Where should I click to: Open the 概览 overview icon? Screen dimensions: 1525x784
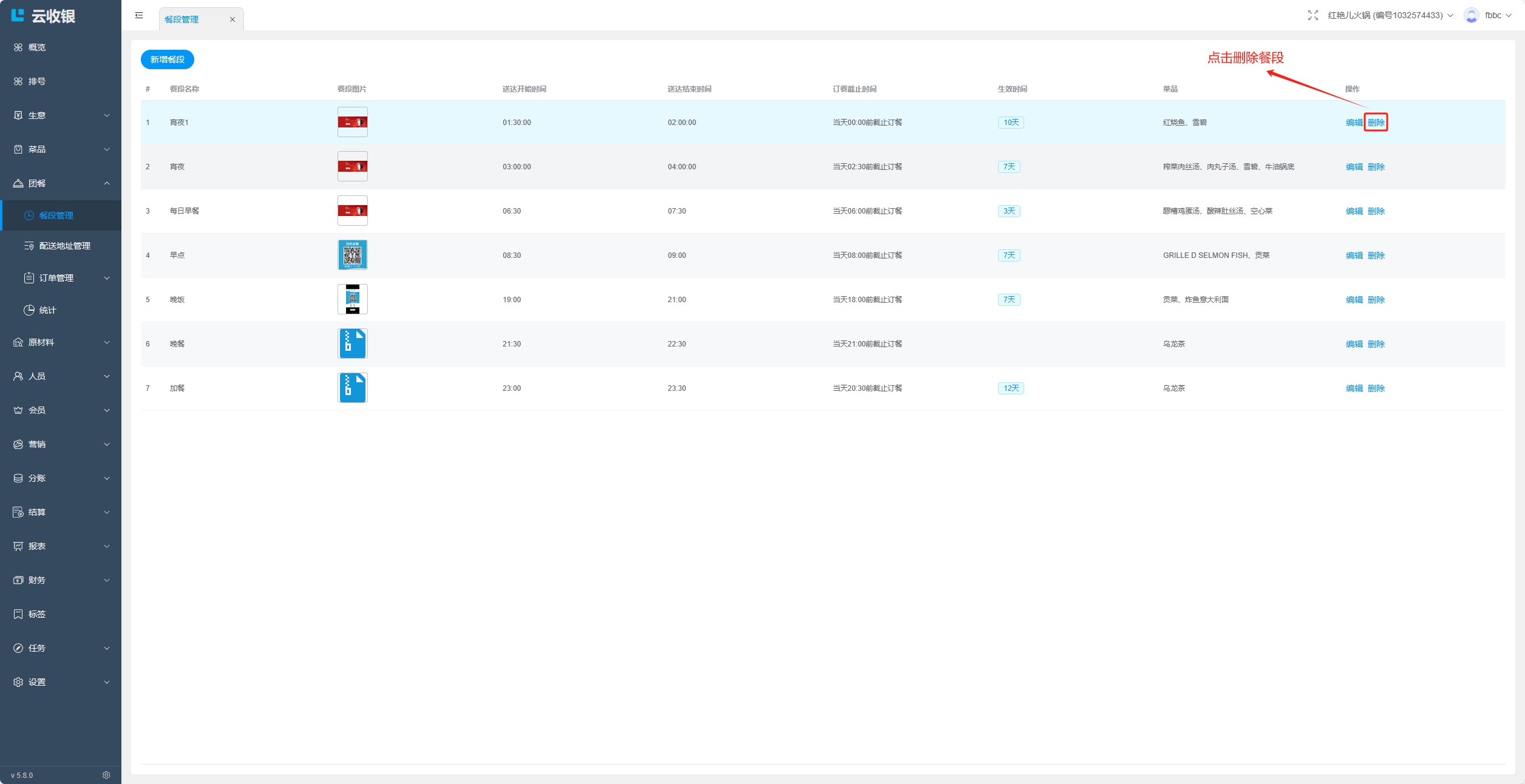coord(18,47)
